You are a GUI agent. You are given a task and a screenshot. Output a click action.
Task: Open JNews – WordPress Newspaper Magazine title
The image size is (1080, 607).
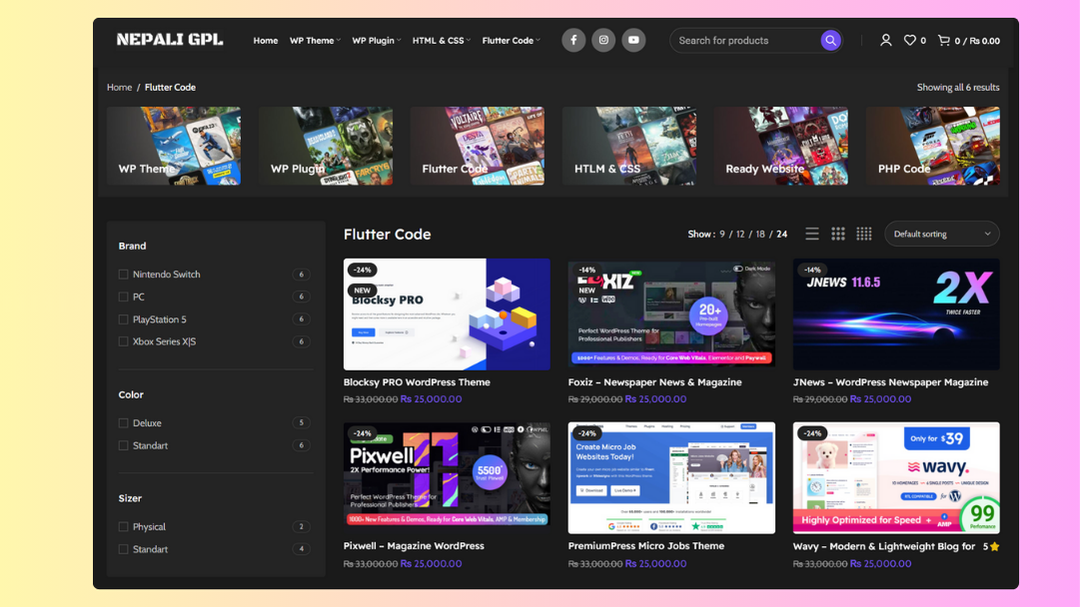click(x=891, y=382)
